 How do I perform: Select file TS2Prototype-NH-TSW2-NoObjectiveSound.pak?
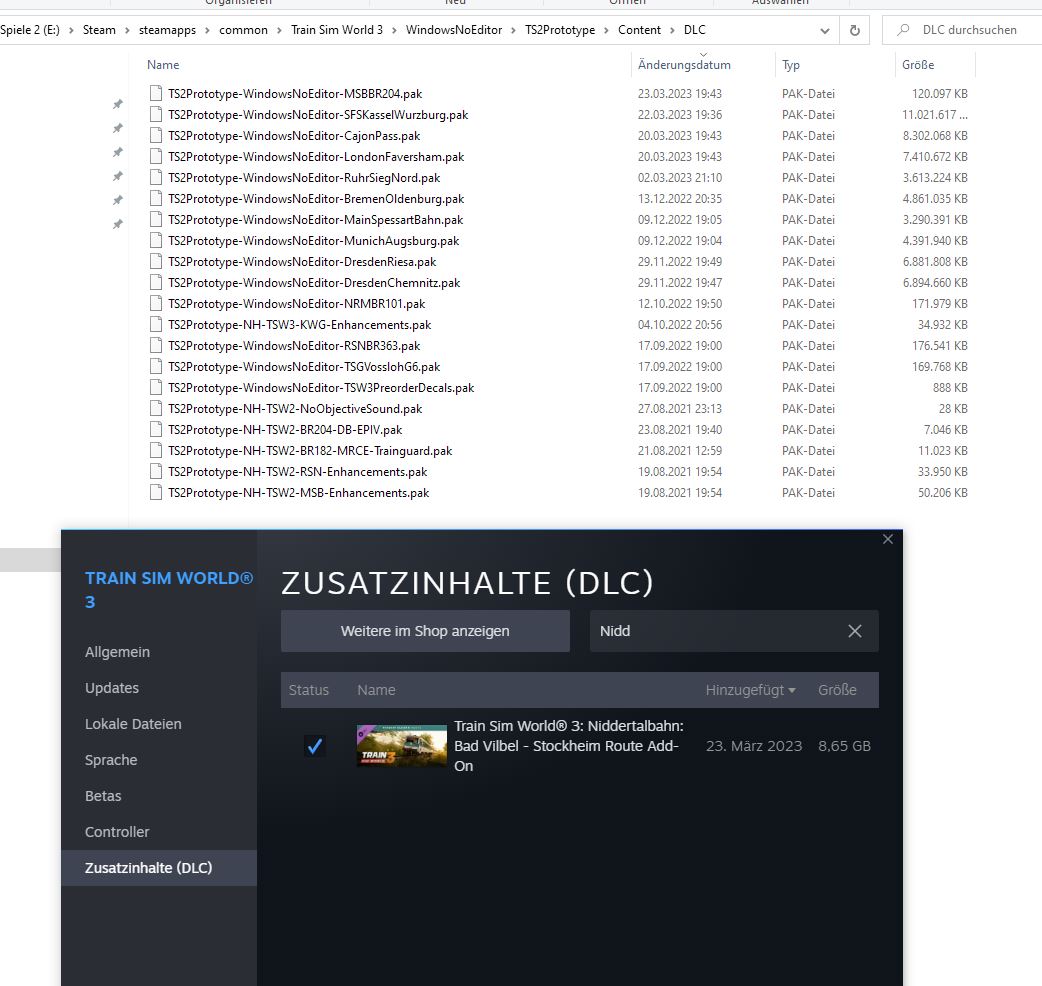(x=295, y=409)
